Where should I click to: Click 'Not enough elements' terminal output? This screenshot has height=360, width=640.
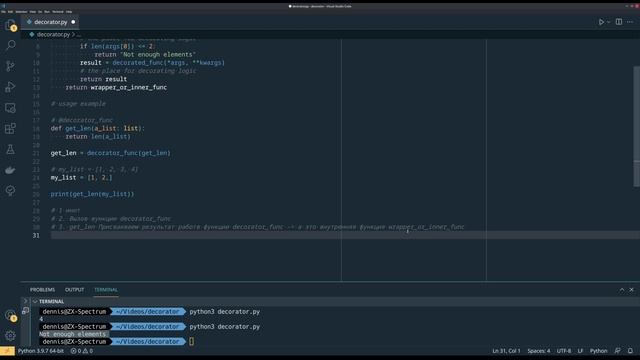point(72,334)
